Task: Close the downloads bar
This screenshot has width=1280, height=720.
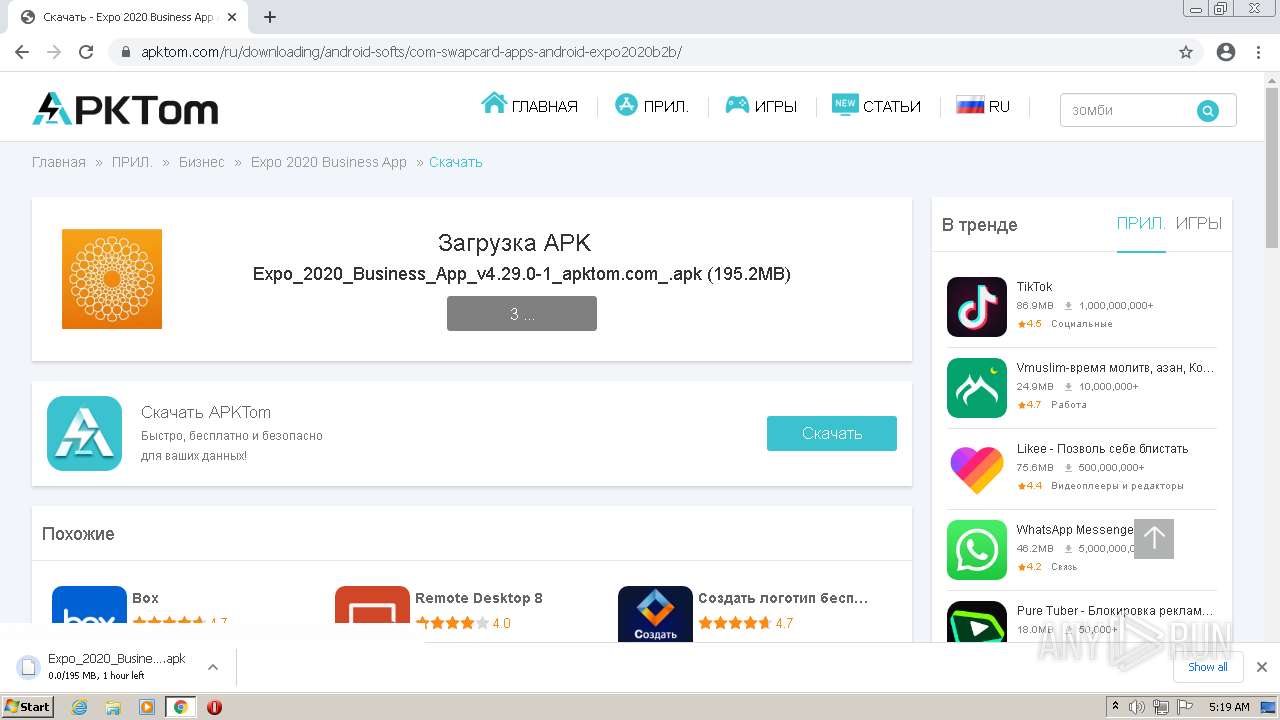Action: click(x=1262, y=667)
